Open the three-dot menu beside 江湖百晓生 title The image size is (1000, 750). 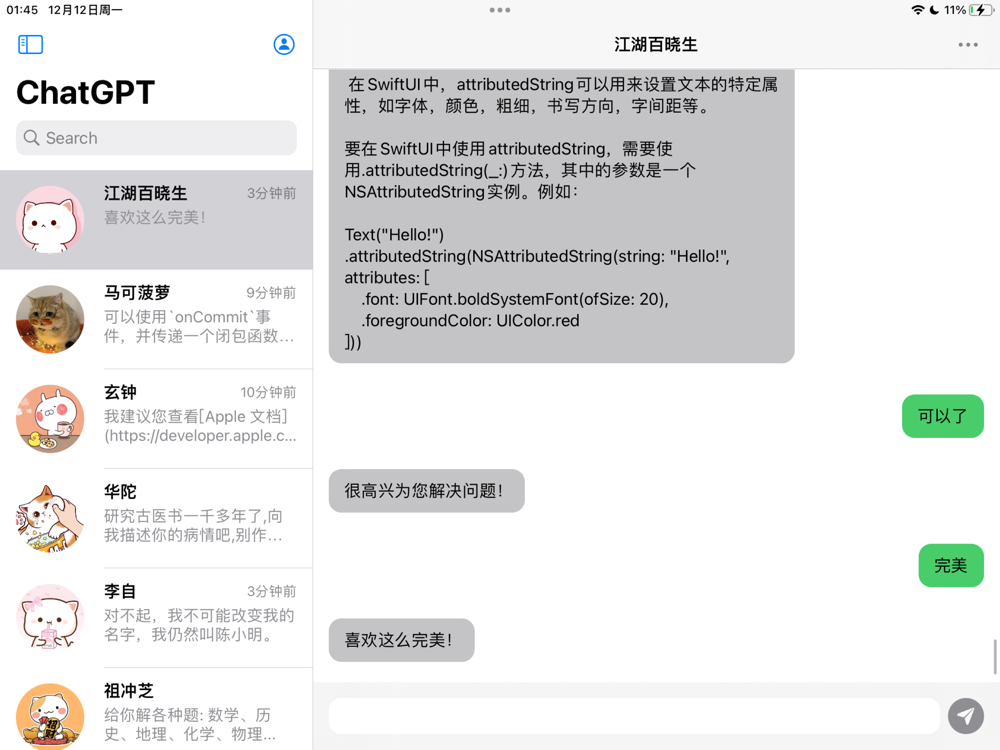(x=967, y=45)
